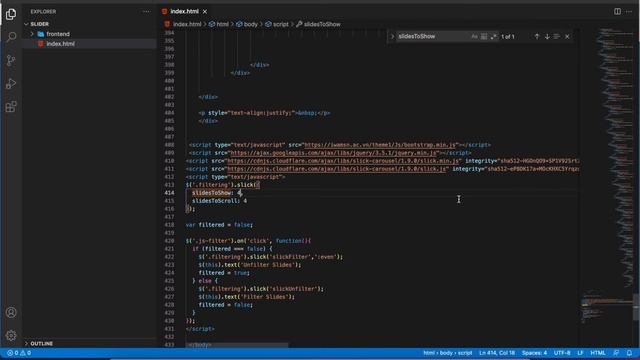The height and width of the screenshot is (360, 640).
Task: Change encoding via UTF-8 status item
Action: (562, 353)
